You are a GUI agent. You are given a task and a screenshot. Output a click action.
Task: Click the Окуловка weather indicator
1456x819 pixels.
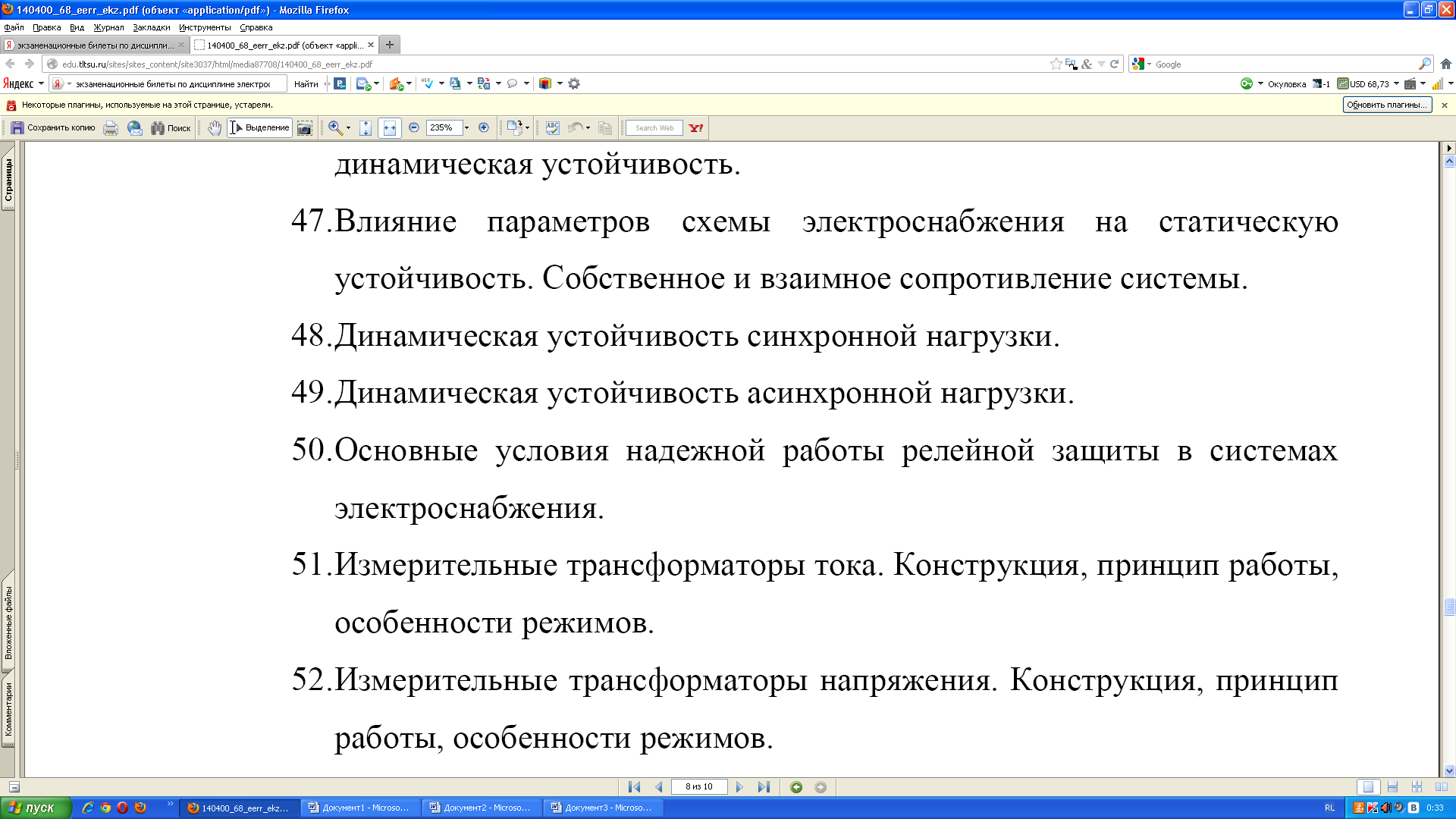point(1286,84)
